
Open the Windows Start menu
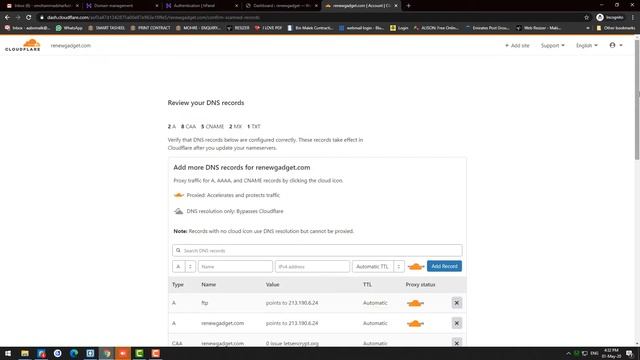8,353
